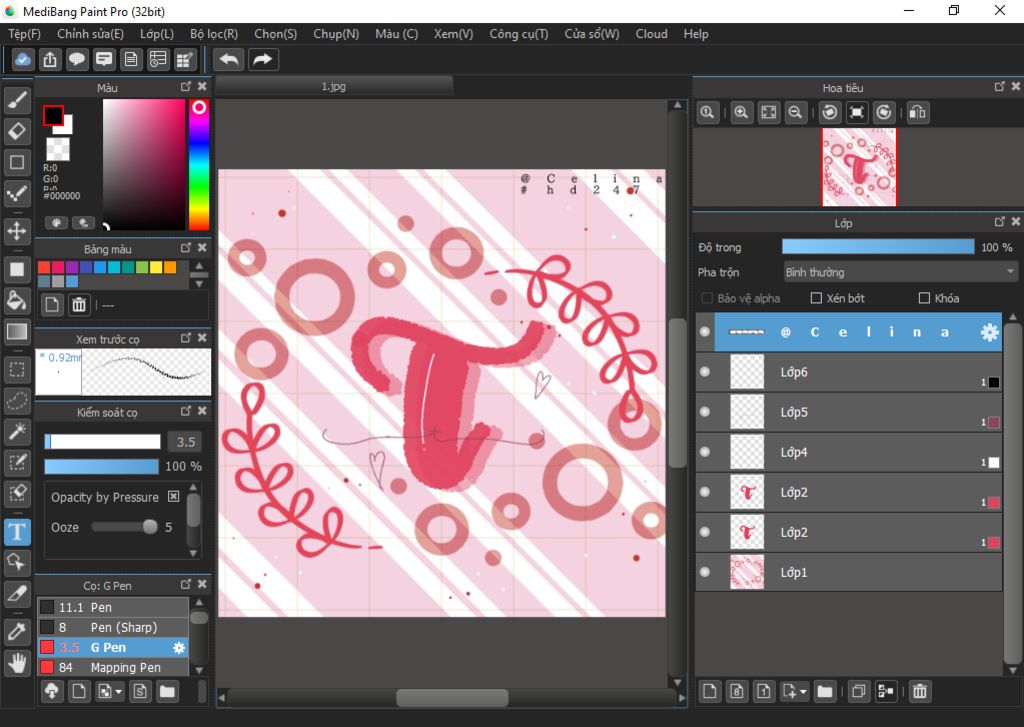The image size is (1024, 727).
Task: Hide the Lớp6 layer
Action: pyautogui.click(x=705, y=372)
